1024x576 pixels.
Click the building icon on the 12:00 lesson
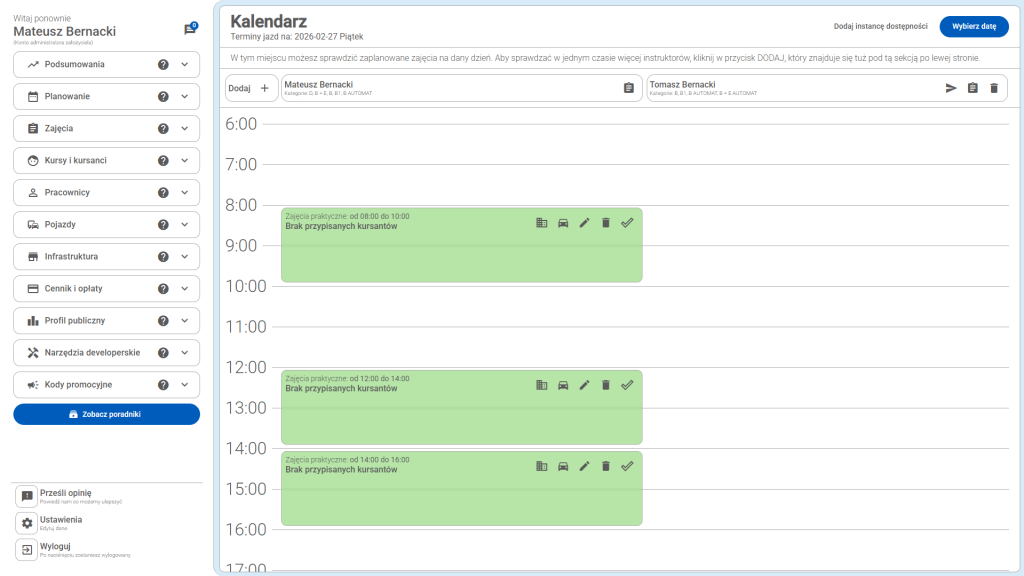[541, 385]
